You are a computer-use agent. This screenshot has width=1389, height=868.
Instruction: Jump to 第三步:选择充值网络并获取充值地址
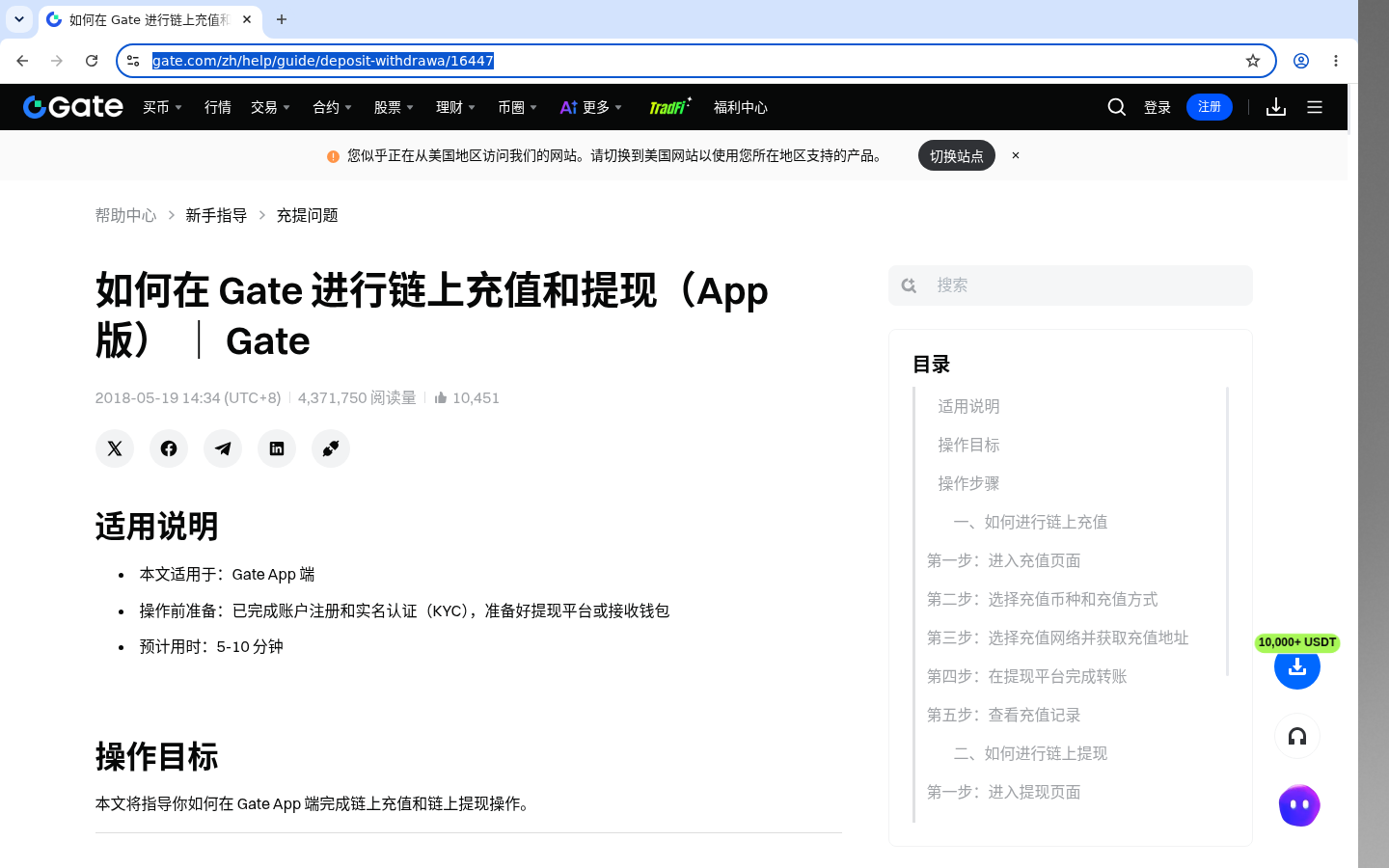click(x=1057, y=637)
